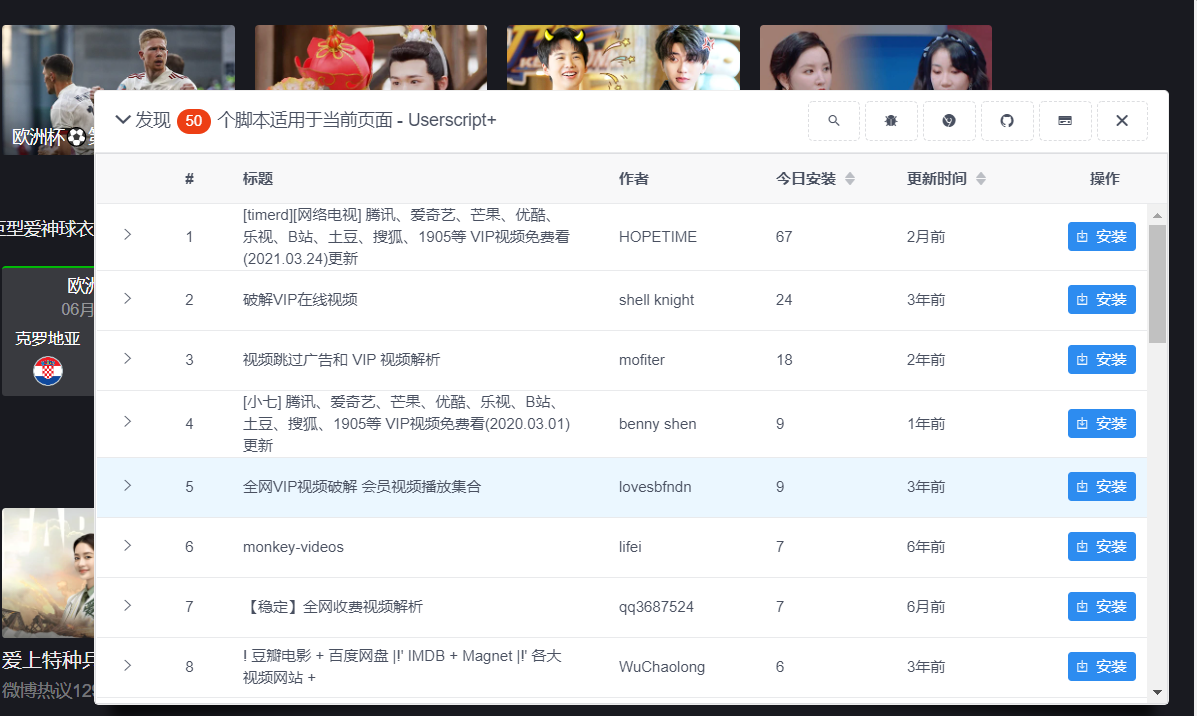The width and height of the screenshot is (1197, 716).
Task: Open the search icon in Userscript+ header
Action: point(834,121)
